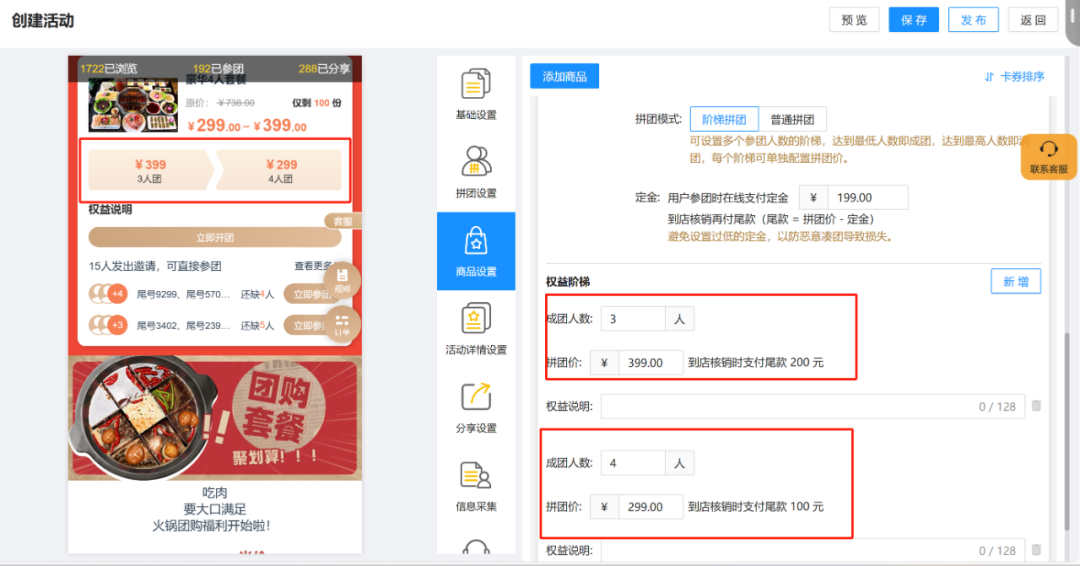Click the 发布 button
Viewport: 1080px width, 566px height.
pos(973,20)
